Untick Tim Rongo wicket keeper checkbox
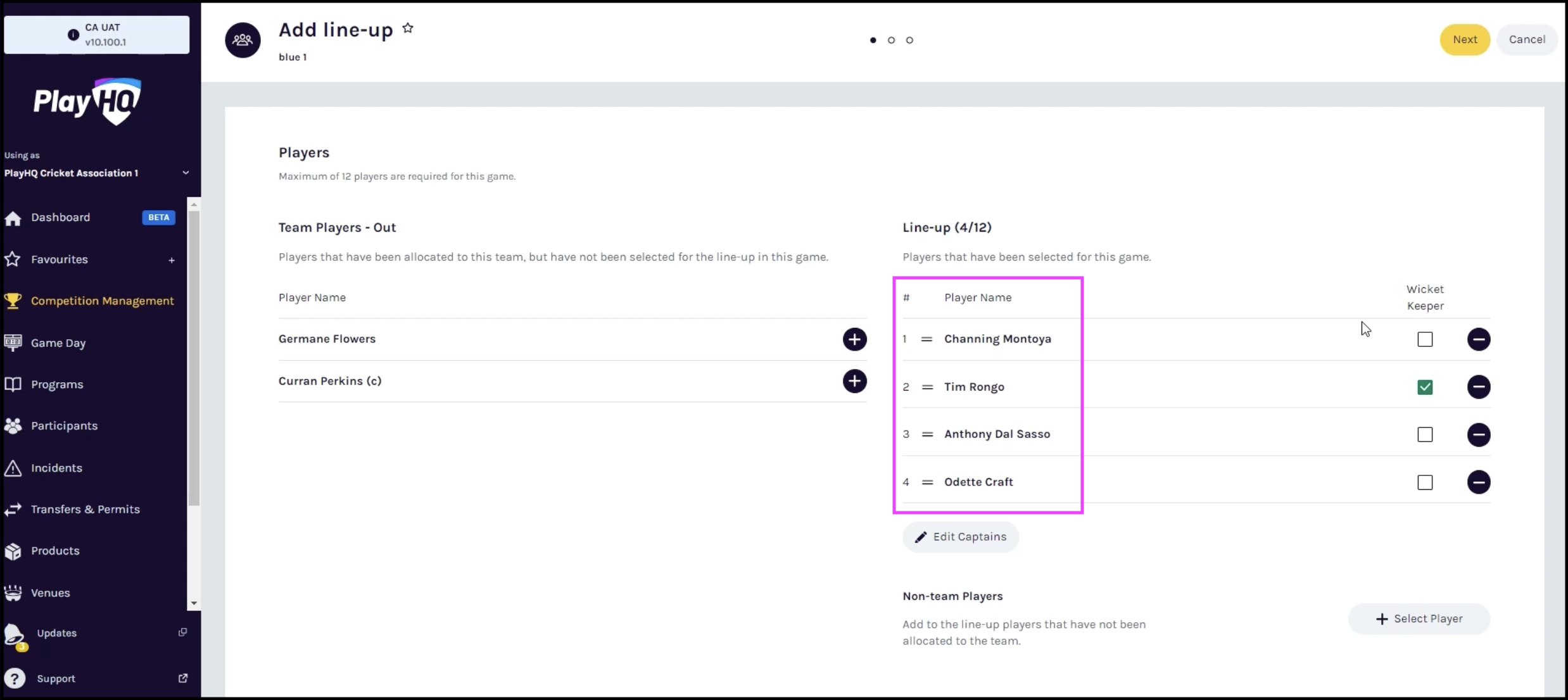Image resolution: width=1568 pixels, height=700 pixels. [x=1425, y=387]
